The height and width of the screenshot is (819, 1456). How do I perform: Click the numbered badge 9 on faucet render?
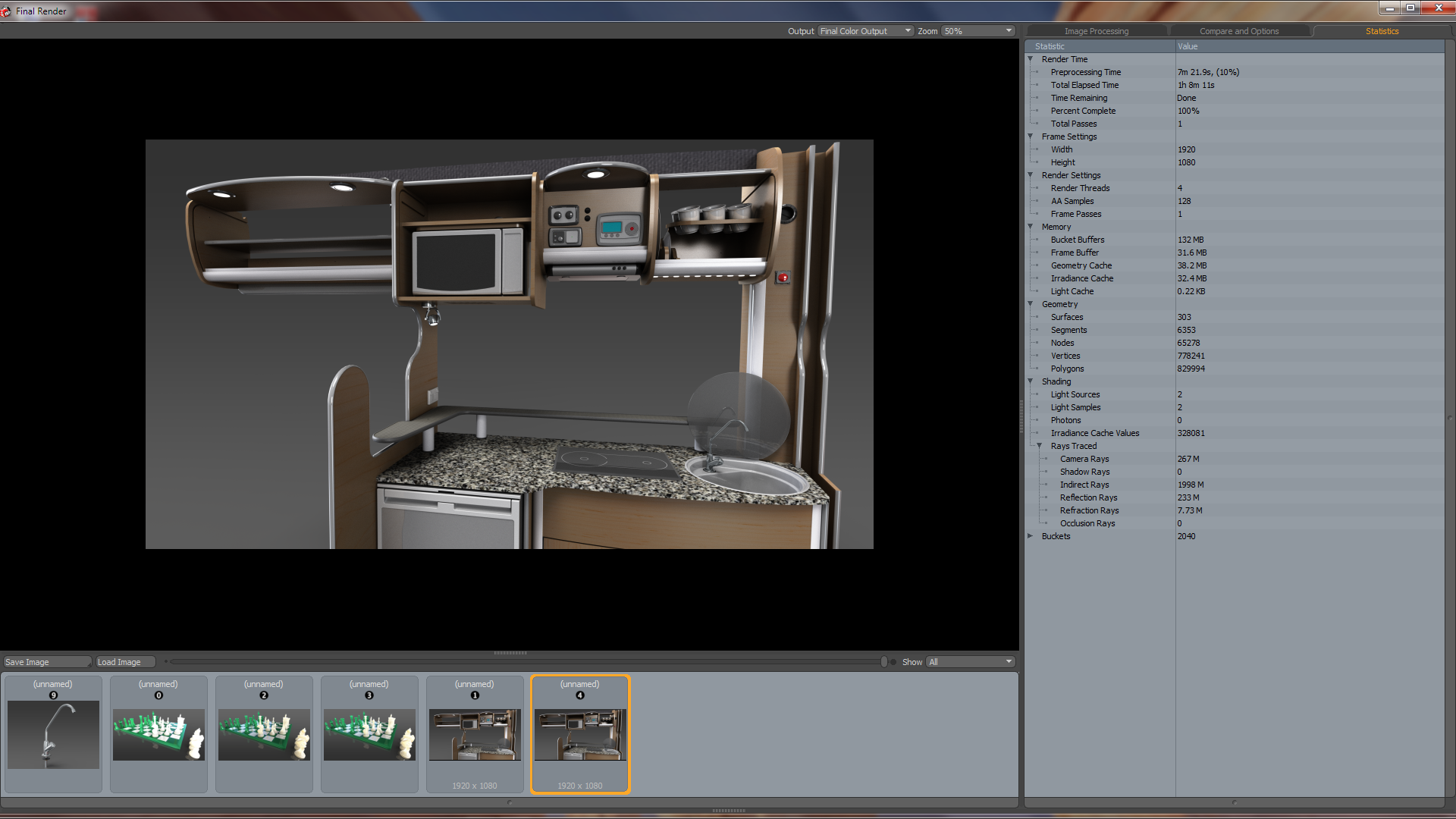[53, 695]
